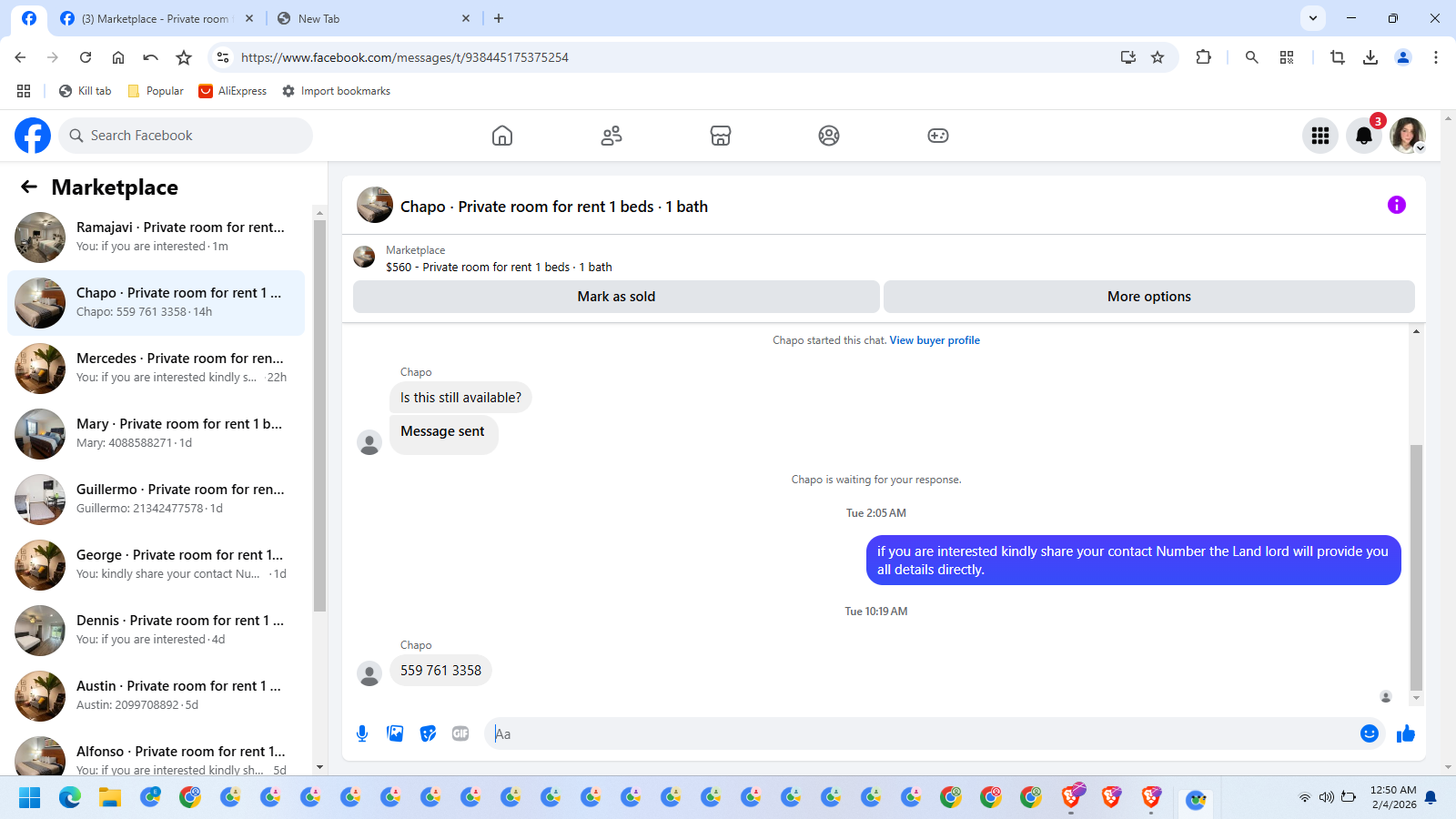Click Chapo listing header title
This screenshot has width=1456, height=819.
pyautogui.click(x=554, y=207)
